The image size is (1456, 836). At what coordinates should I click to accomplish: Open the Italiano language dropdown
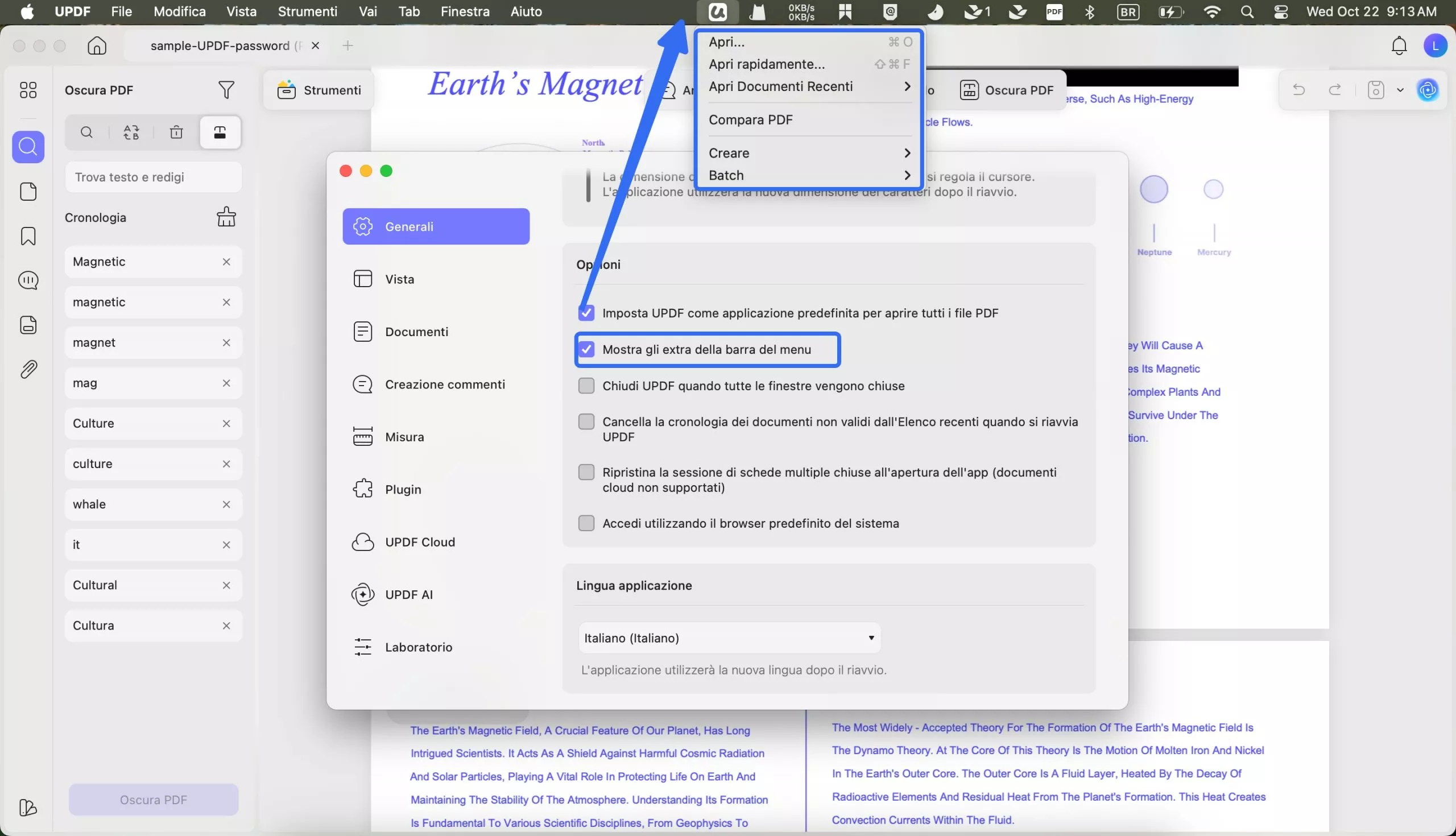[x=729, y=638]
